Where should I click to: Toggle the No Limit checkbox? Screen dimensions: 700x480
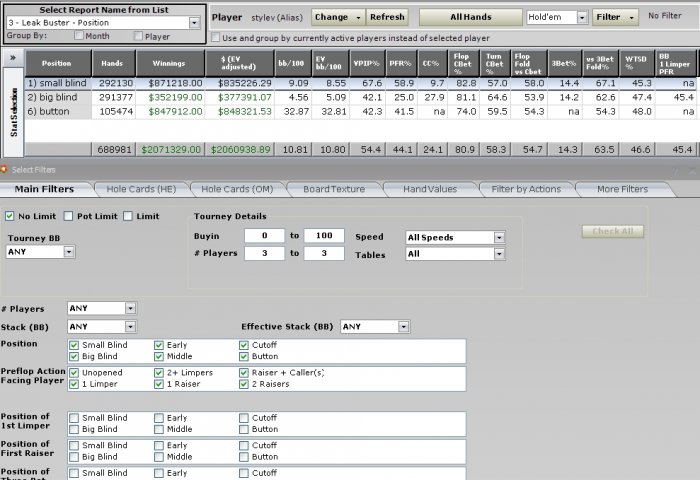pyautogui.click(x=10, y=216)
